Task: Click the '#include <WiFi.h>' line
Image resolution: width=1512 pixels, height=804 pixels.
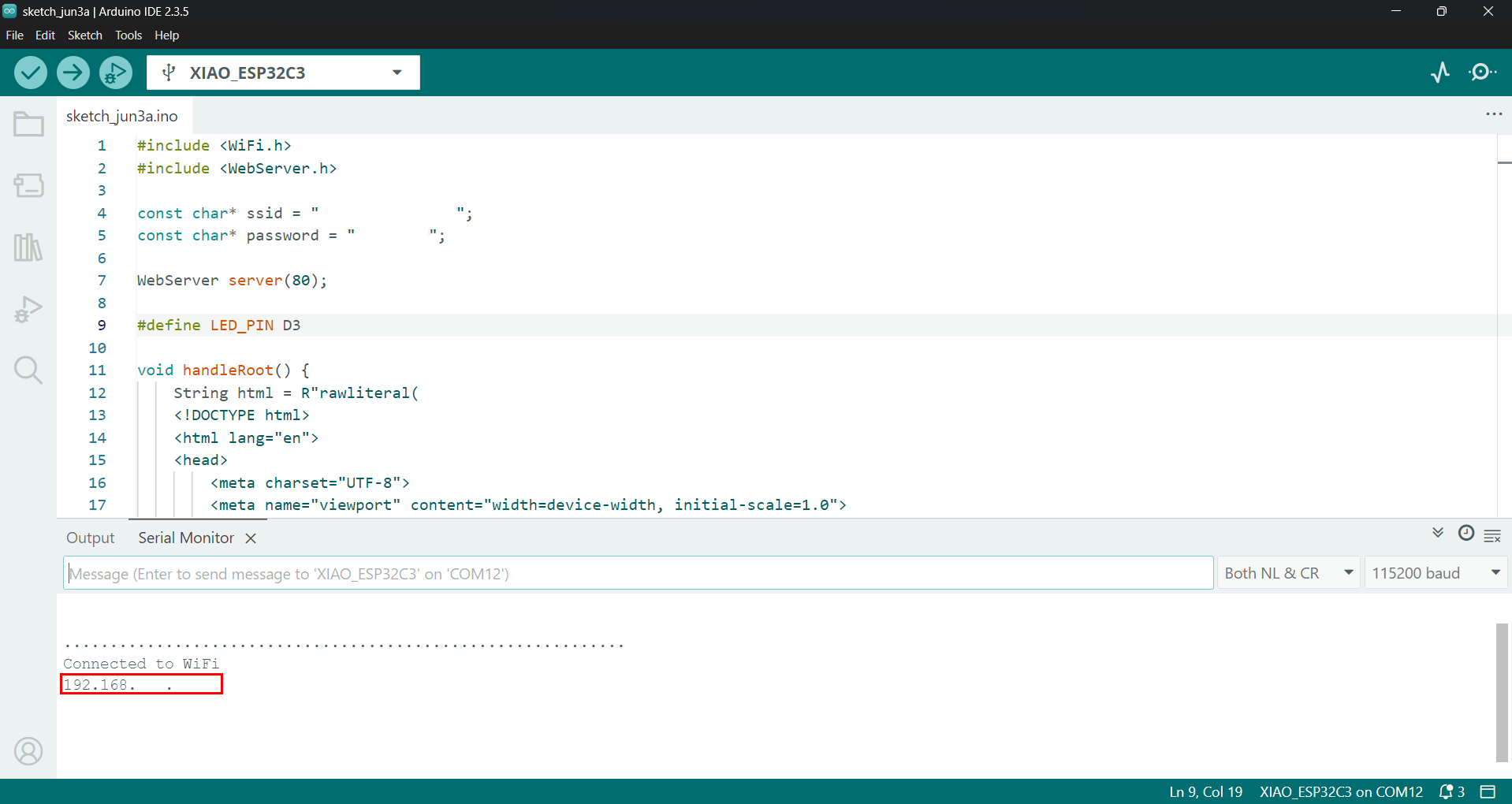Action: point(214,146)
